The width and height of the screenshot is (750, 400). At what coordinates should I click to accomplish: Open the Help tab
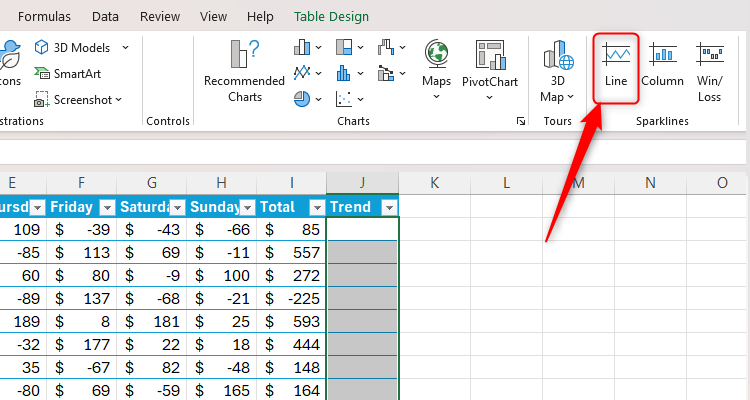coord(260,17)
